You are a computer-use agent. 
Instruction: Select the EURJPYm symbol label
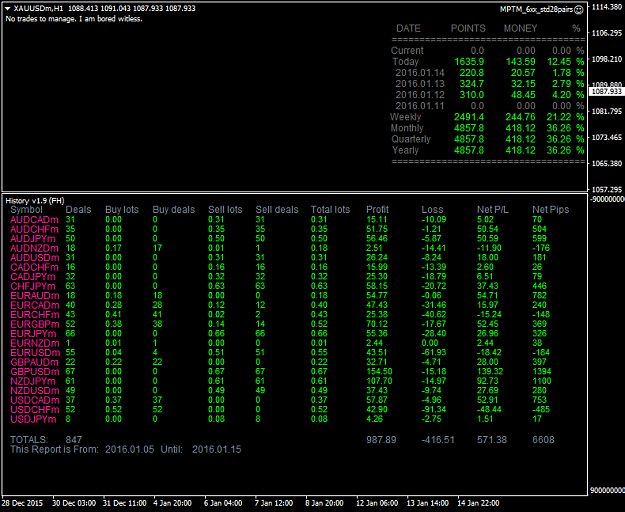33,334
